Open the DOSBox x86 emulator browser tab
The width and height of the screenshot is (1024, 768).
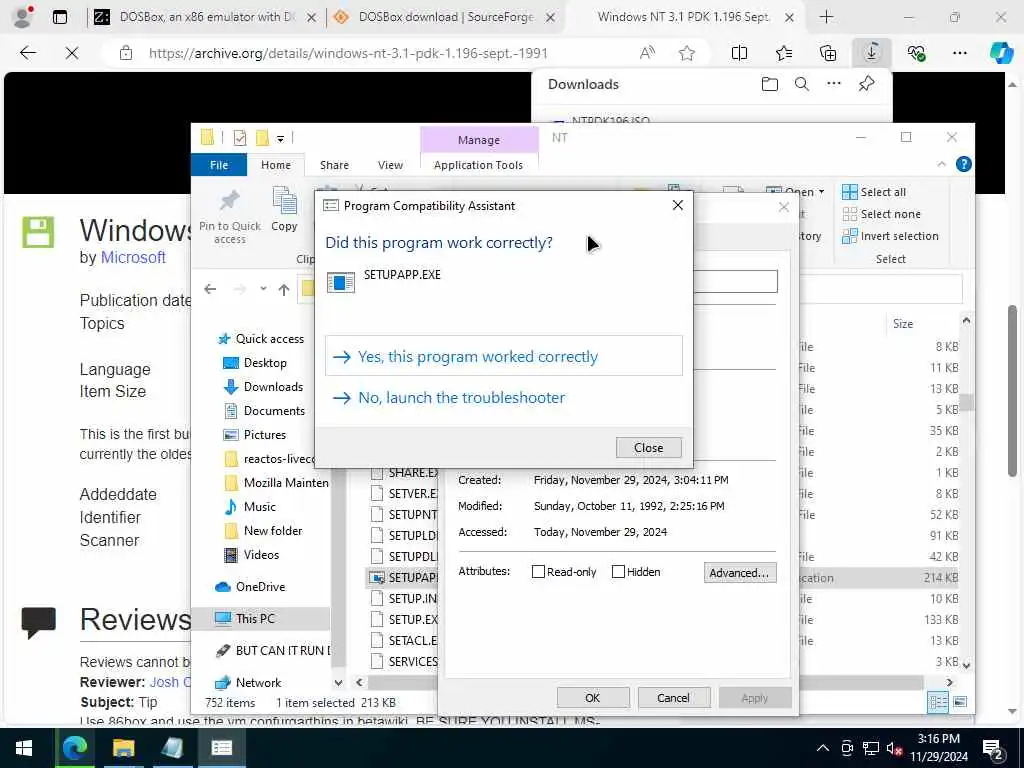[x=205, y=18]
